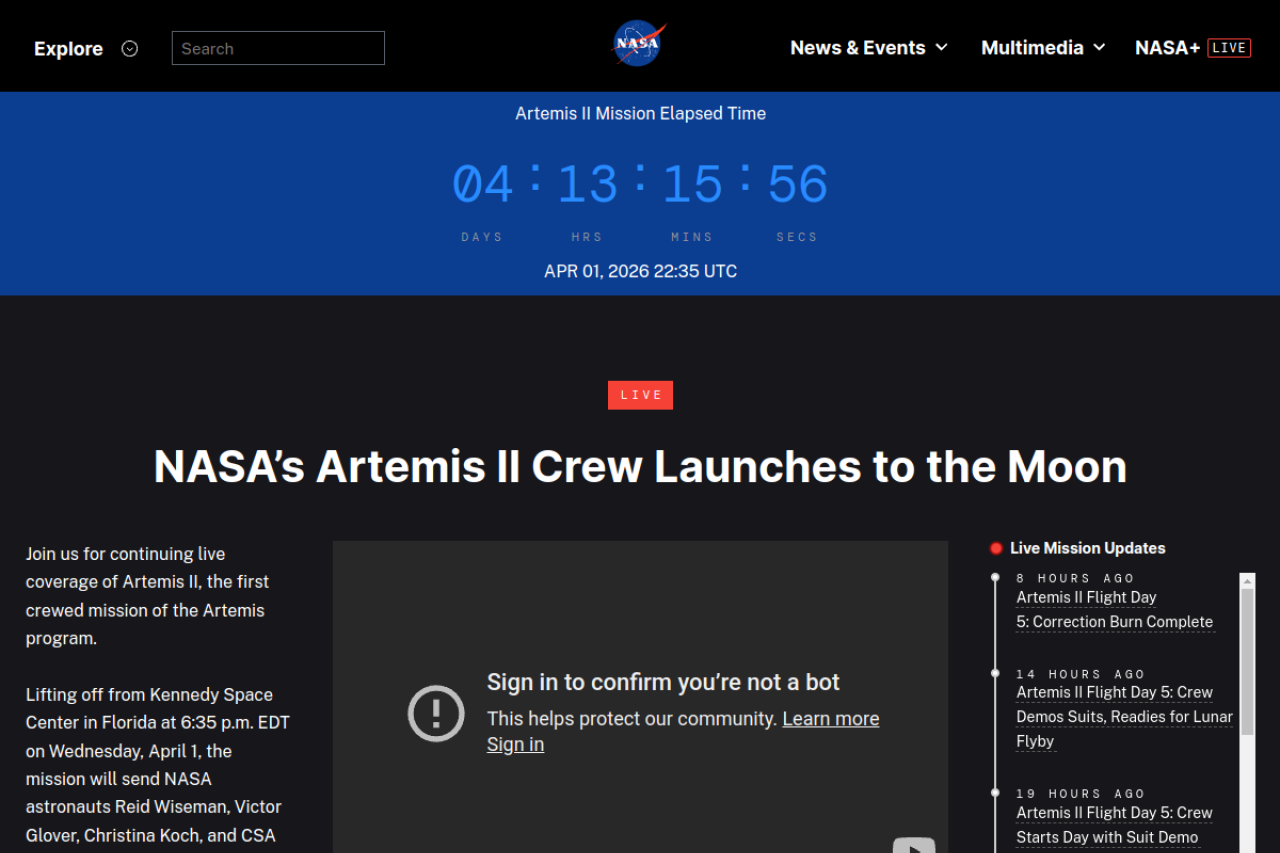Click the exclamation warning icon in video

click(x=436, y=714)
